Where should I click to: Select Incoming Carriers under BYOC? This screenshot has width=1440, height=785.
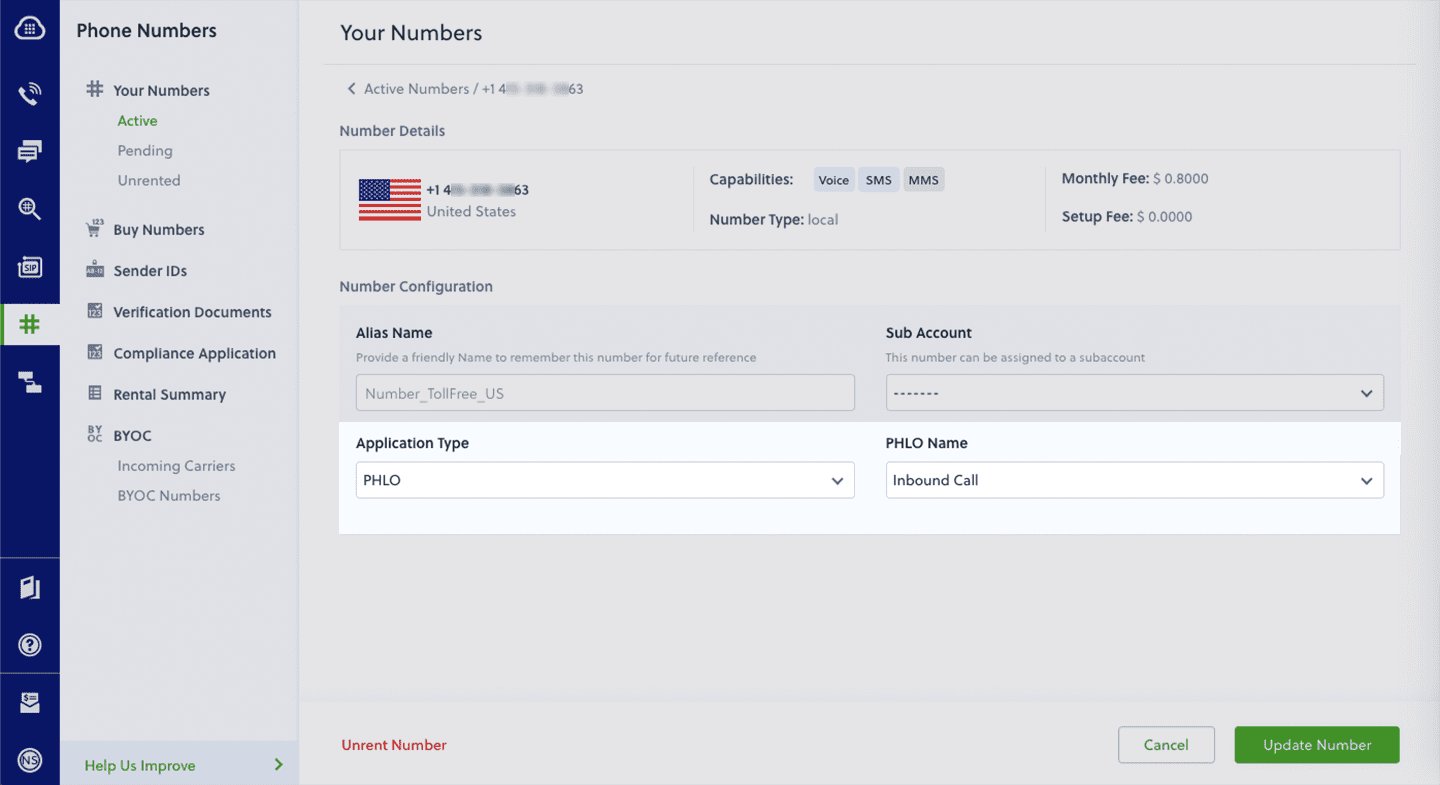[x=176, y=465]
